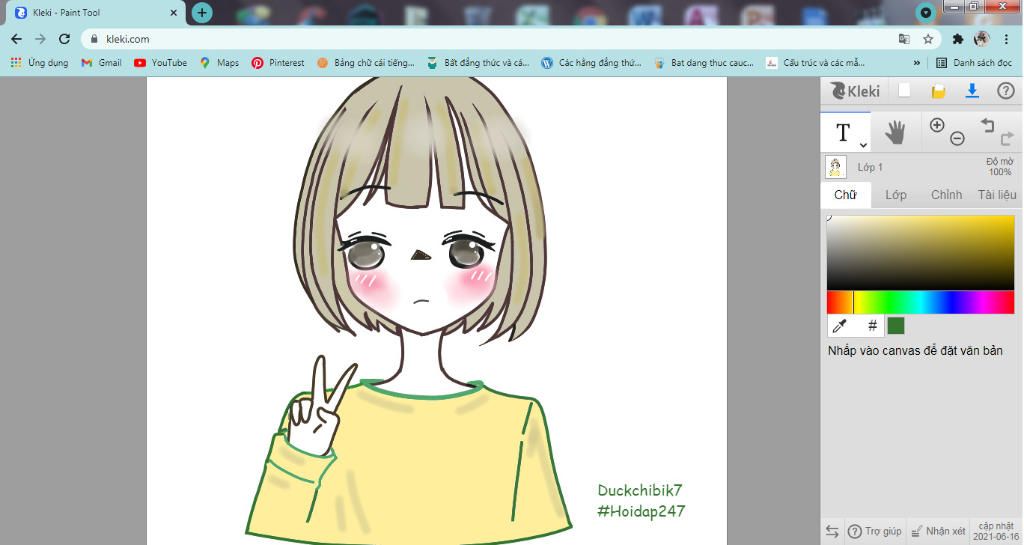Zoom in with the plus magnifier
The image size is (1024, 545).
pyautogui.click(x=936, y=125)
